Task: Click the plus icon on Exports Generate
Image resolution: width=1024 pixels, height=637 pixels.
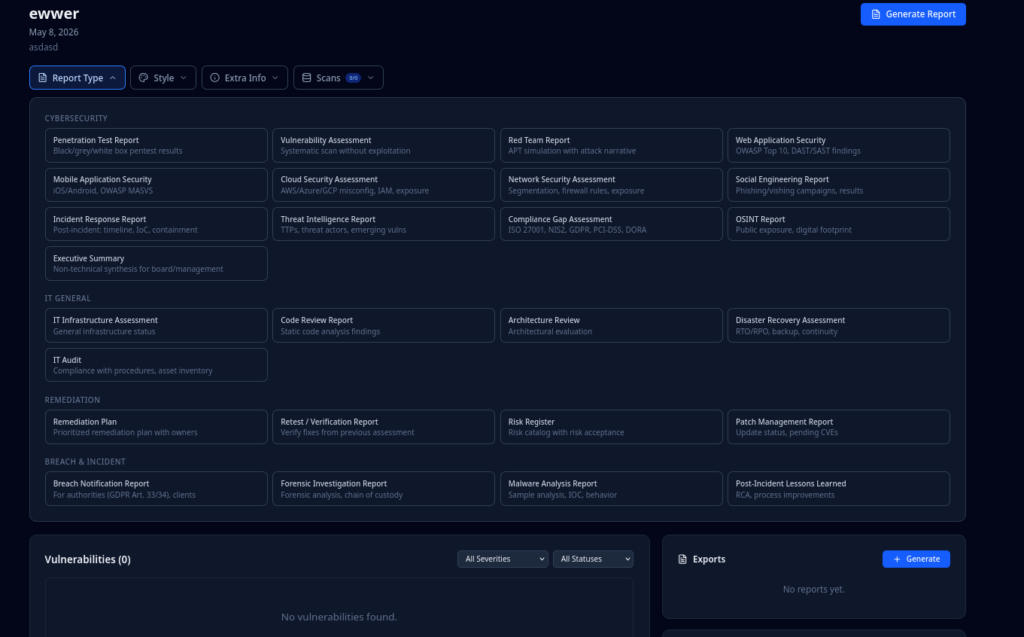Action: [x=897, y=559]
